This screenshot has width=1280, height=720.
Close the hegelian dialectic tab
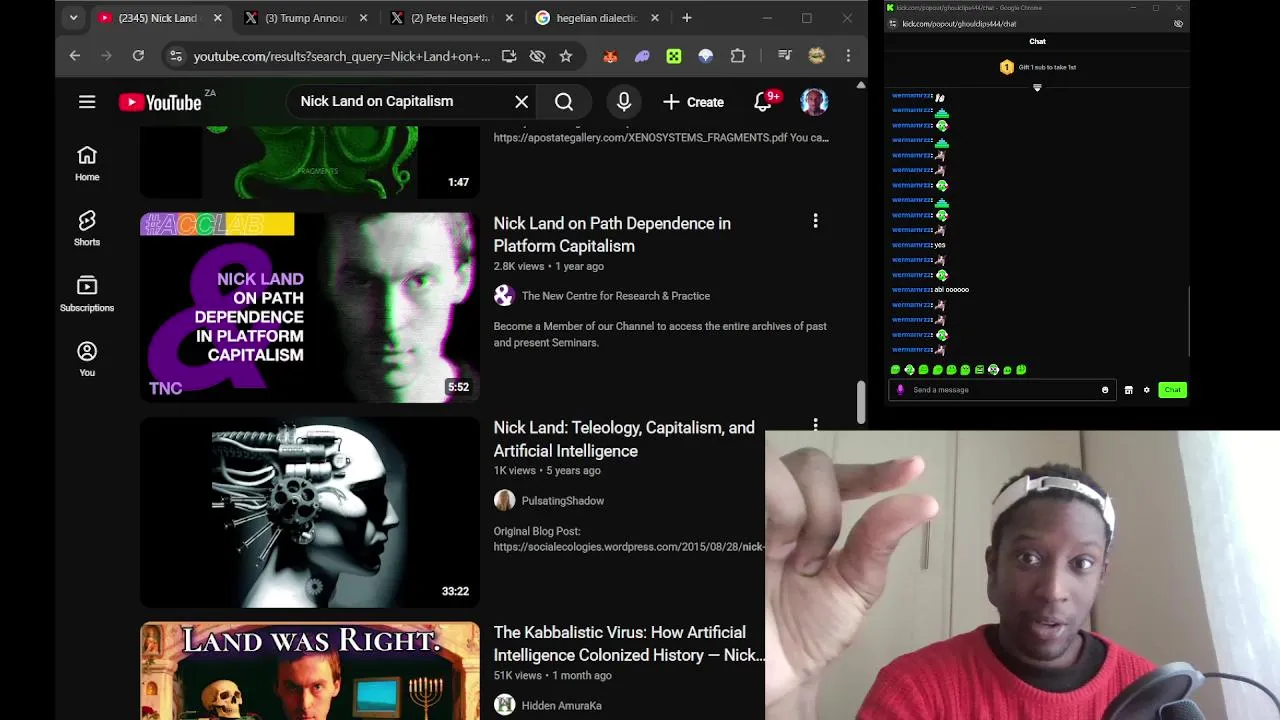[x=655, y=18]
